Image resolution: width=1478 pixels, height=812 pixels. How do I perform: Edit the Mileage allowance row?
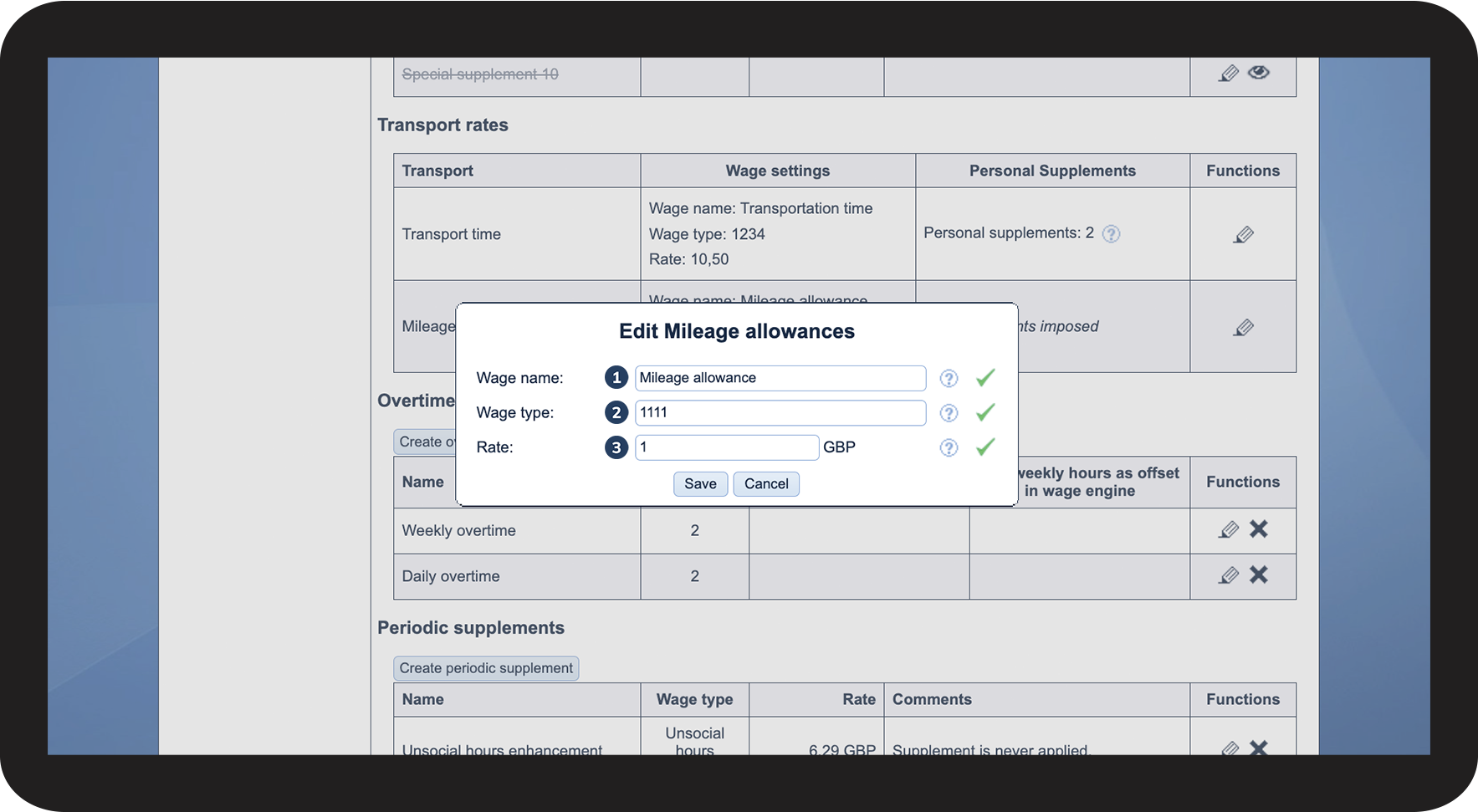(1243, 328)
